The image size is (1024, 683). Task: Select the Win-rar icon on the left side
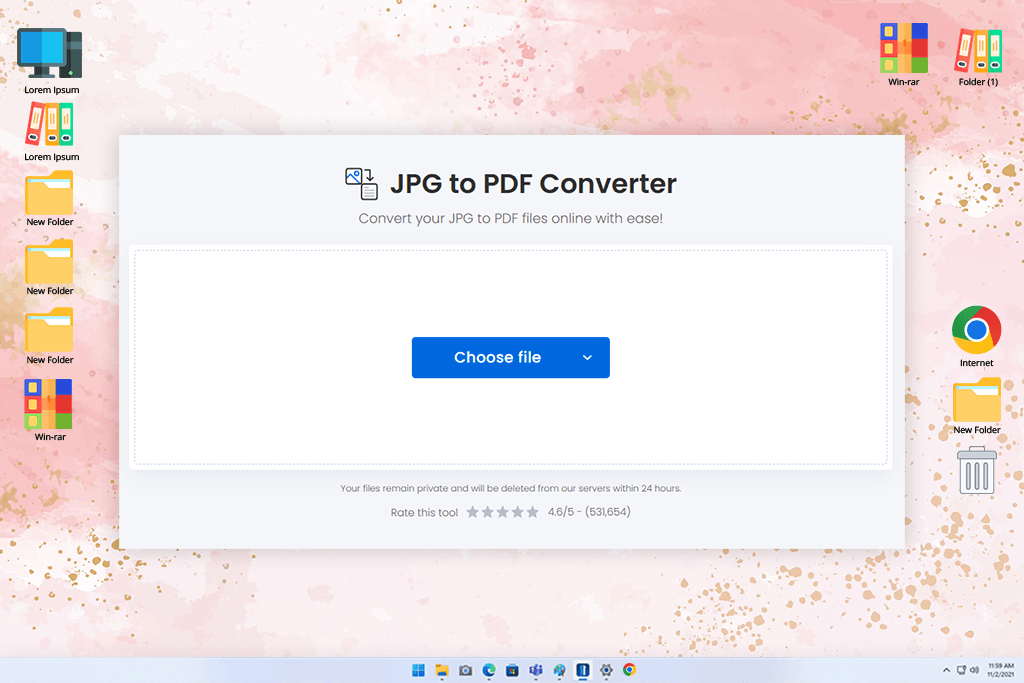50,410
